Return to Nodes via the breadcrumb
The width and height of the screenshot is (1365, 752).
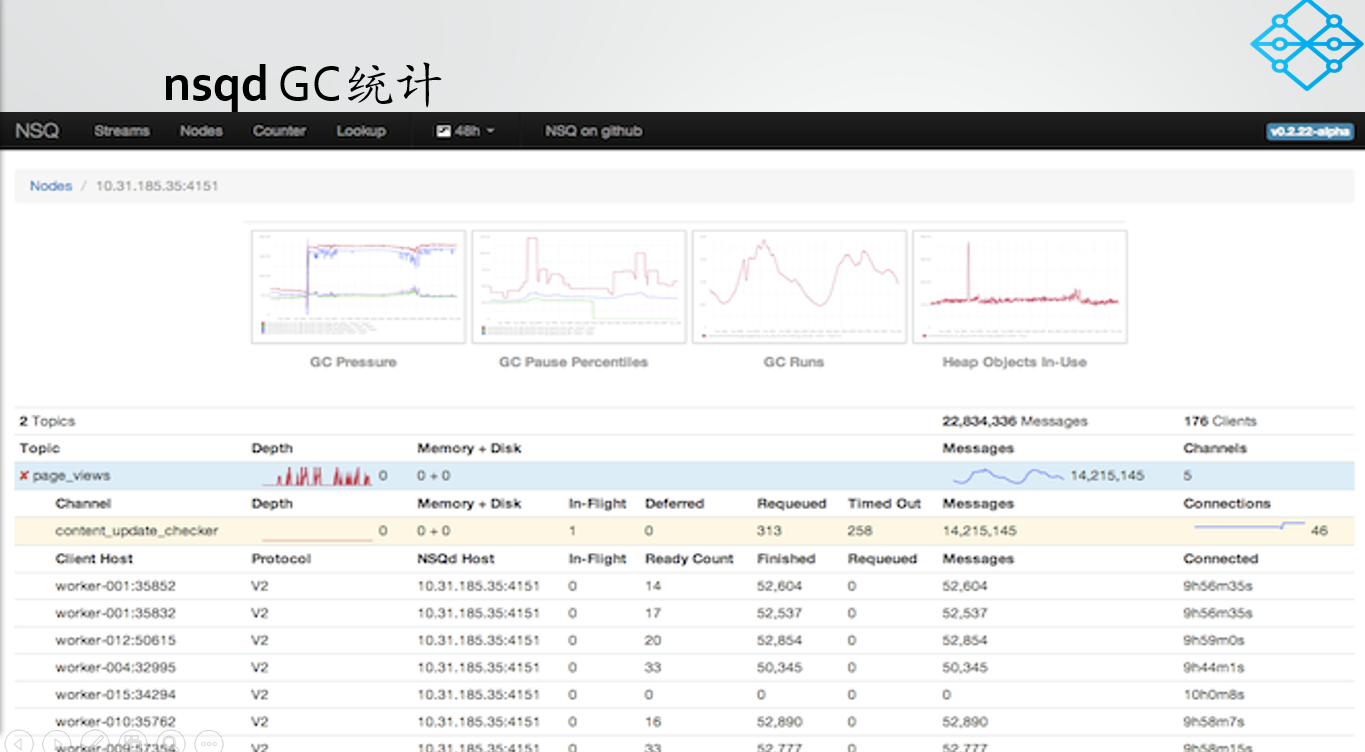(x=51, y=186)
